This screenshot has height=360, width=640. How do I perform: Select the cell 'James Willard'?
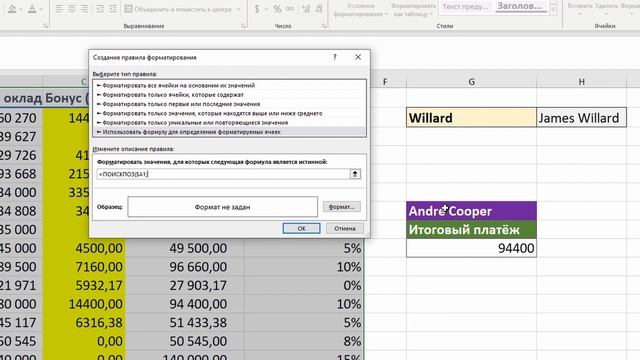coord(582,118)
